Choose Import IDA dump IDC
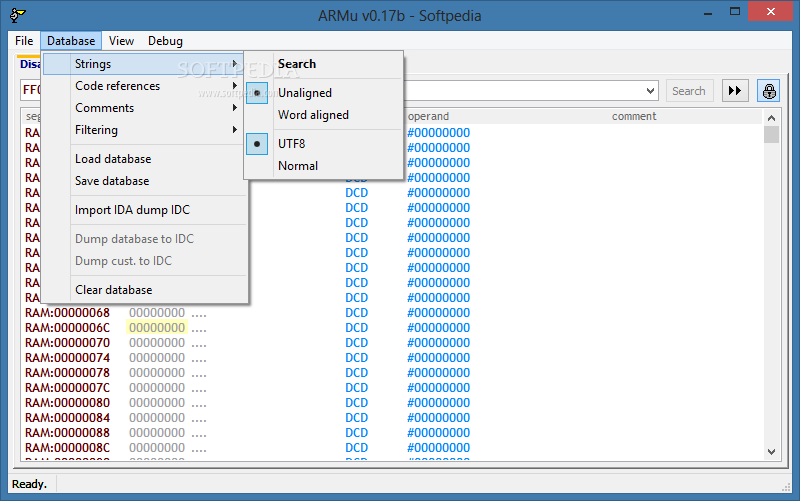The image size is (800, 501). (143, 210)
